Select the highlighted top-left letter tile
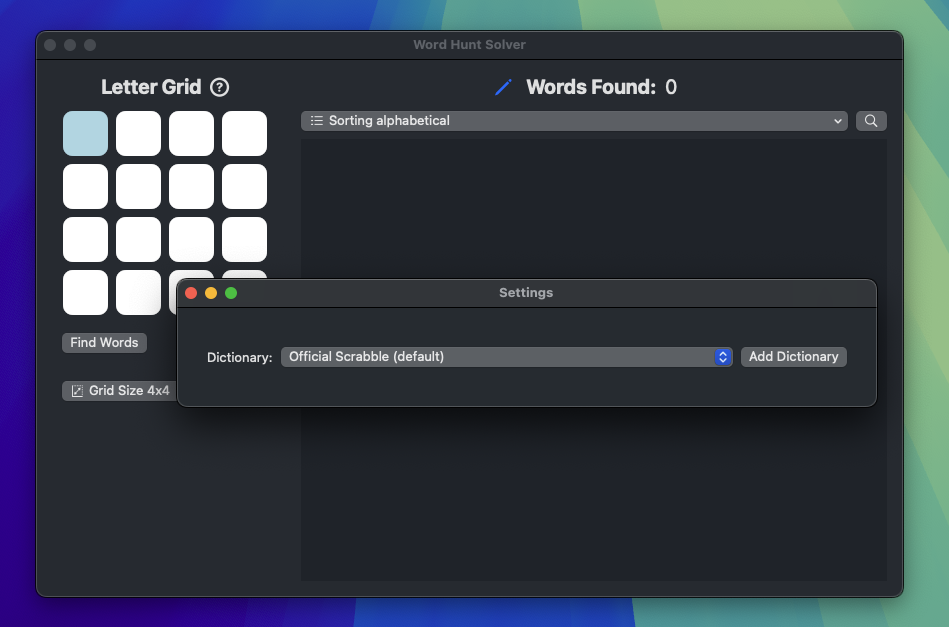The image size is (949, 627). point(85,133)
